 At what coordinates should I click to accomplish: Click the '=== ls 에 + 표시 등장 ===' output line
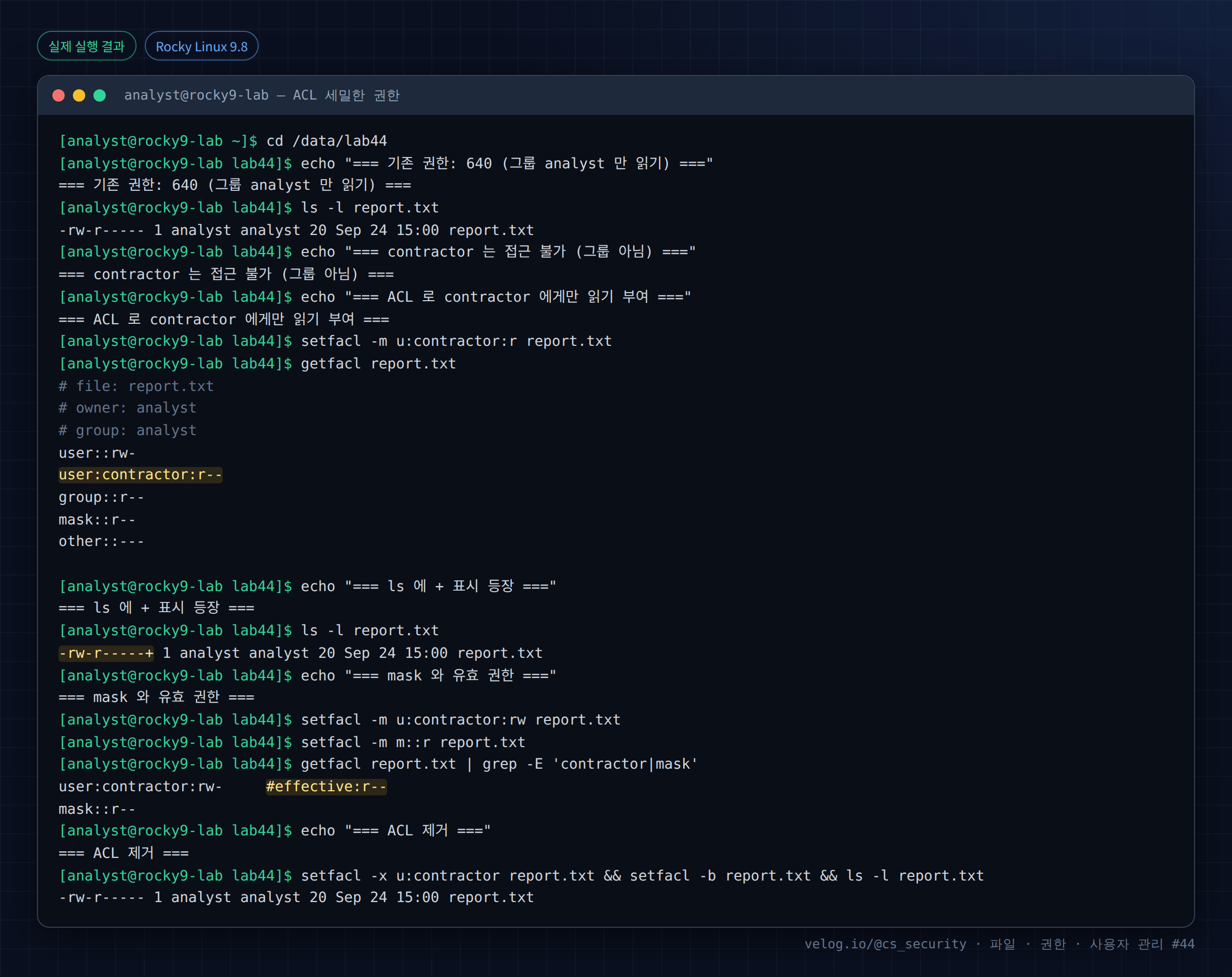(157, 608)
